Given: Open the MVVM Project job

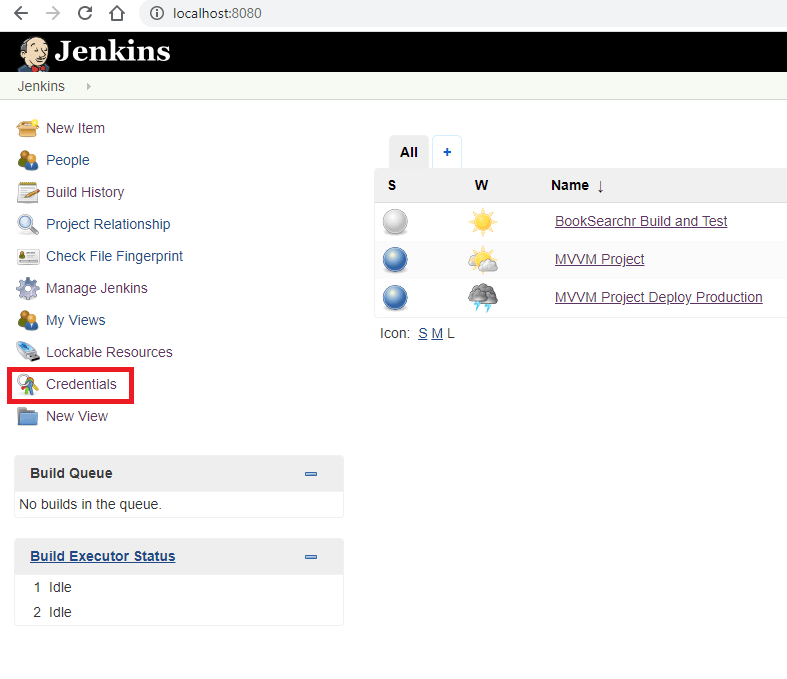Looking at the screenshot, I should tap(599, 259).
